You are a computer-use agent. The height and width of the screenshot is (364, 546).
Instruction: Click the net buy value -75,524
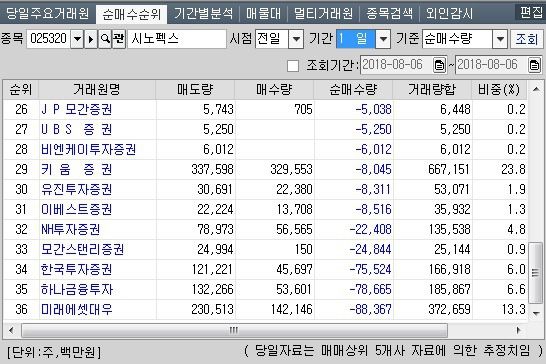tap(370, 269)
